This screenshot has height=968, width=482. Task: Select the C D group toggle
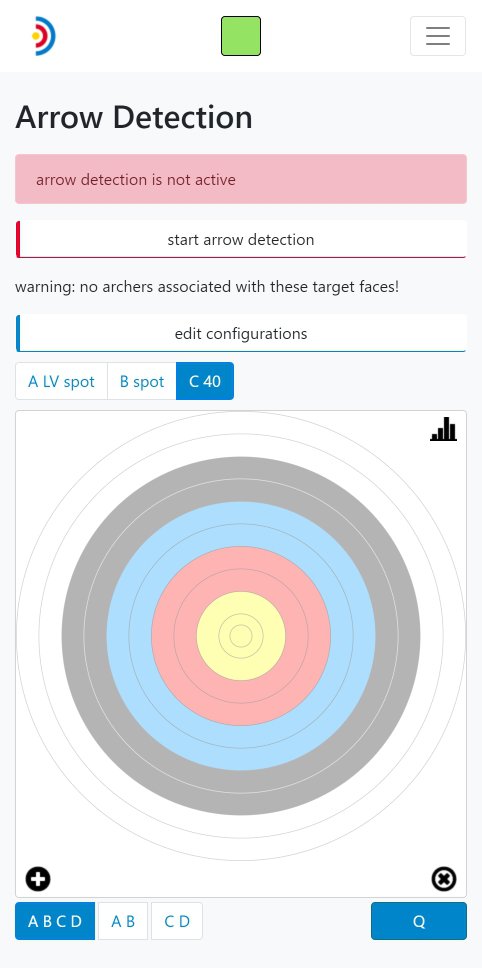click(177, 921)
